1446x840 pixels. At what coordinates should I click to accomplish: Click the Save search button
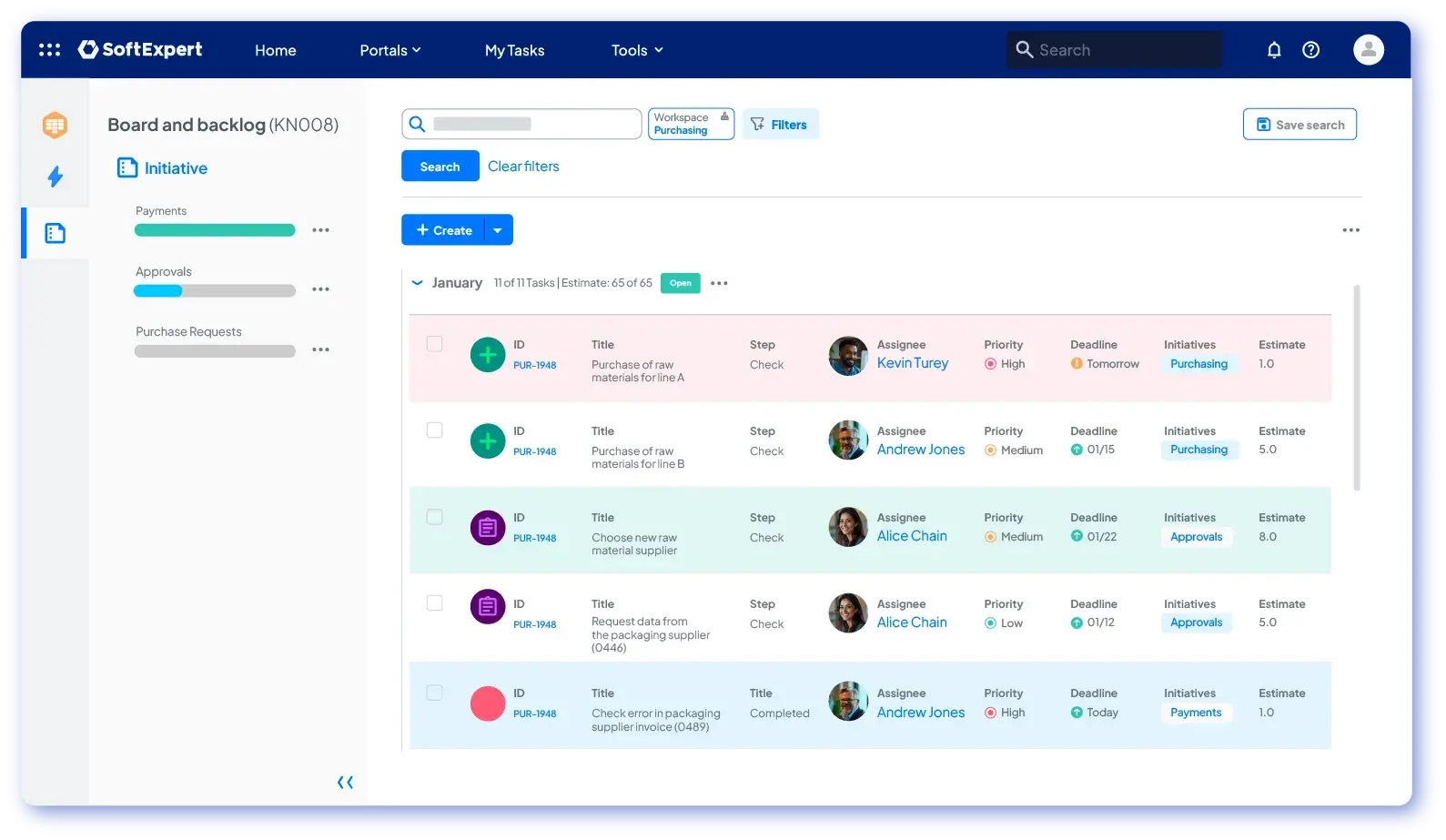[x=1299, y=125]
